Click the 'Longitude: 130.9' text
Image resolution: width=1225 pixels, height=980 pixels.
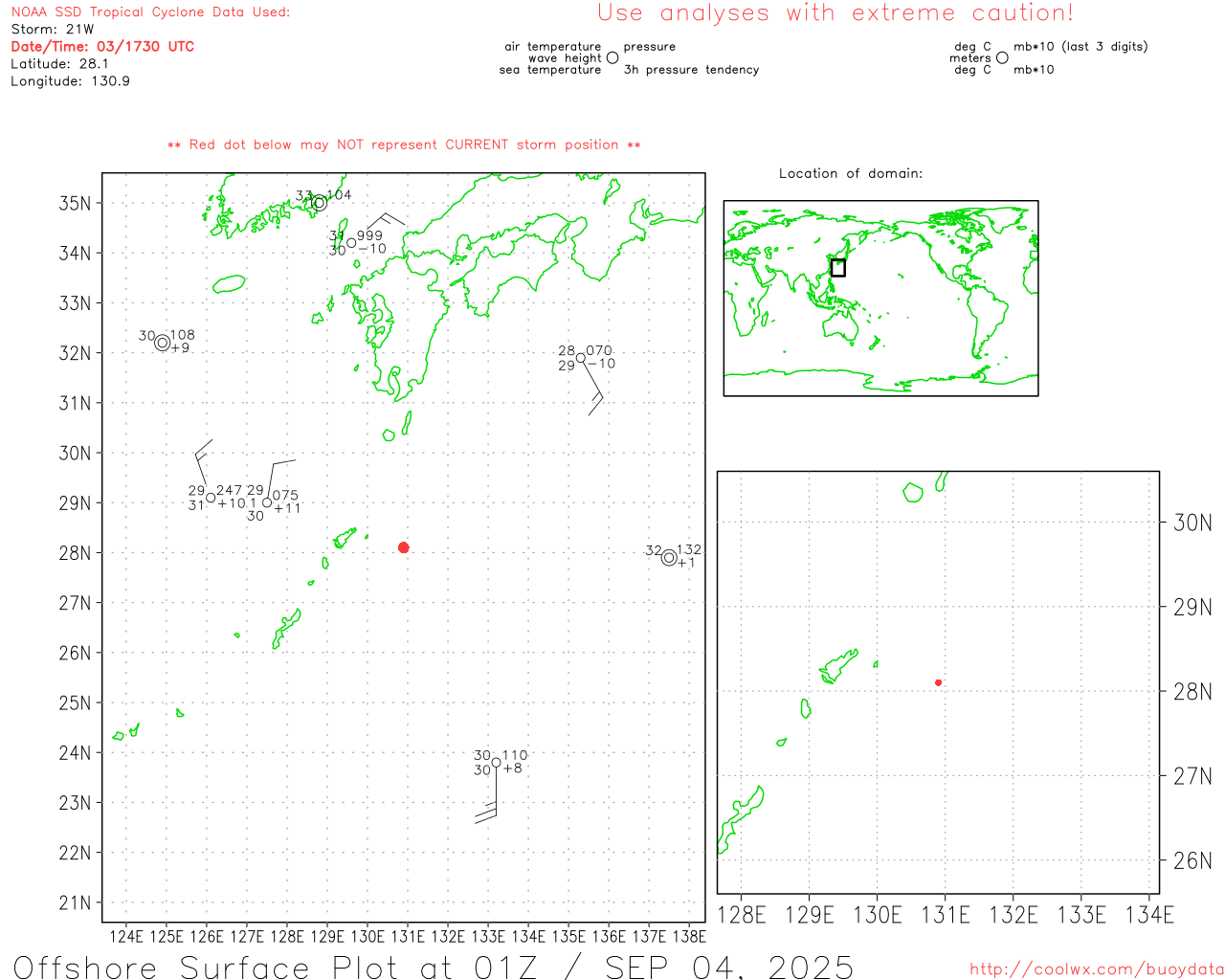tap(70, 81)
